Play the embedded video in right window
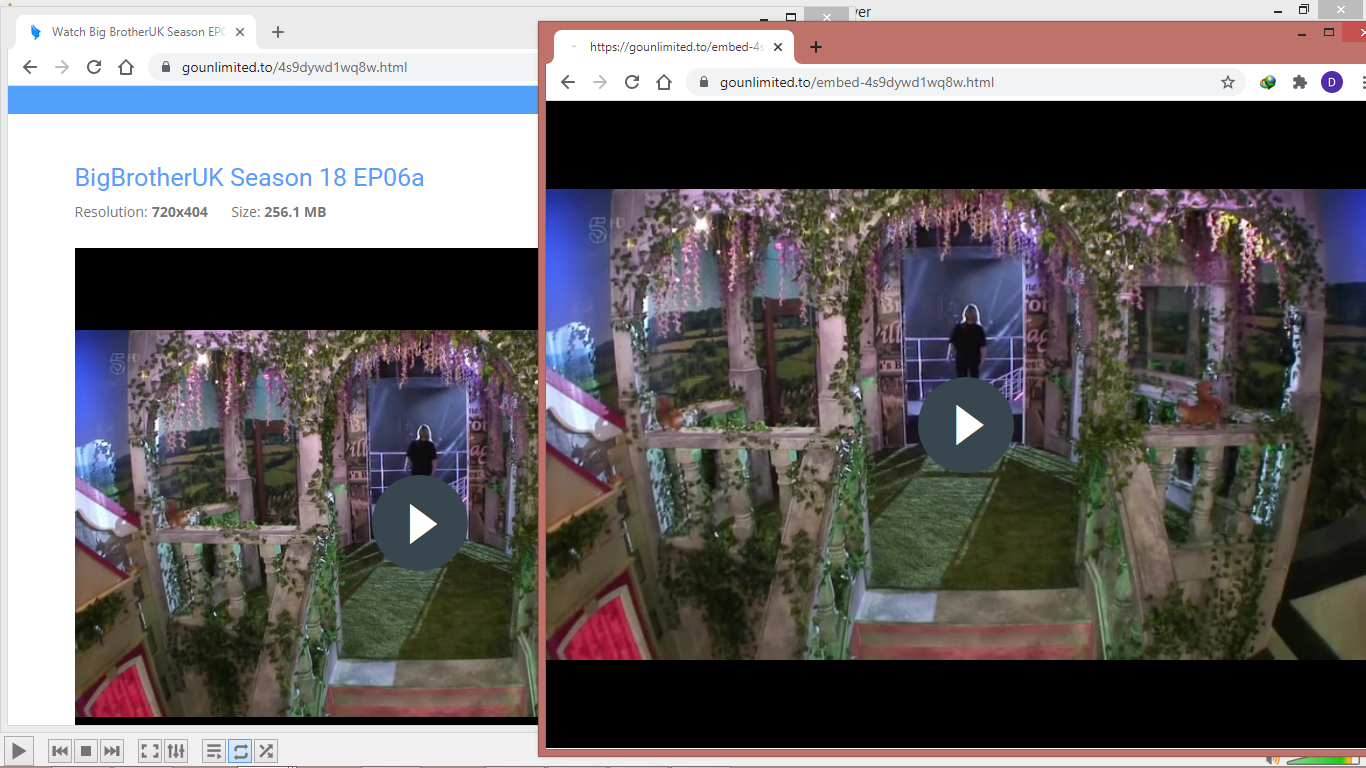 tap(965, 425)
